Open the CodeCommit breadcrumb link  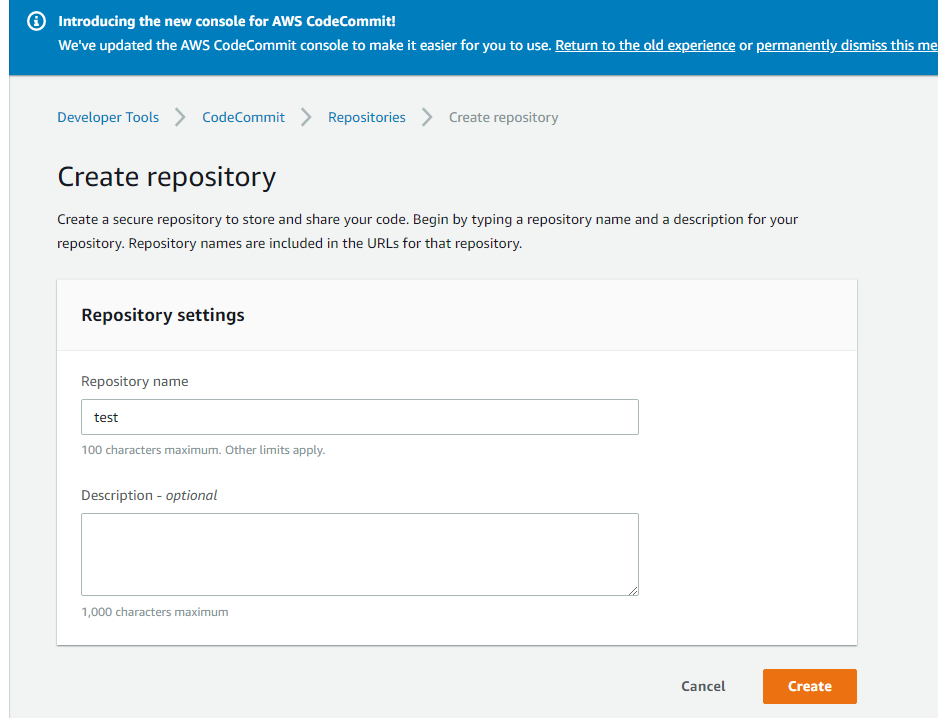pyautogui.click(x=243, y=117)
